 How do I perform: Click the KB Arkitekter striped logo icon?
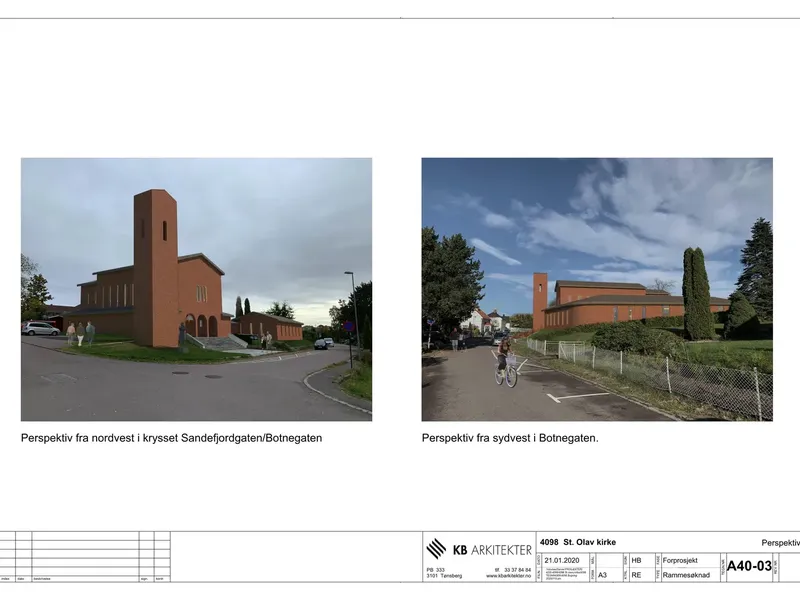pos(436,549)
